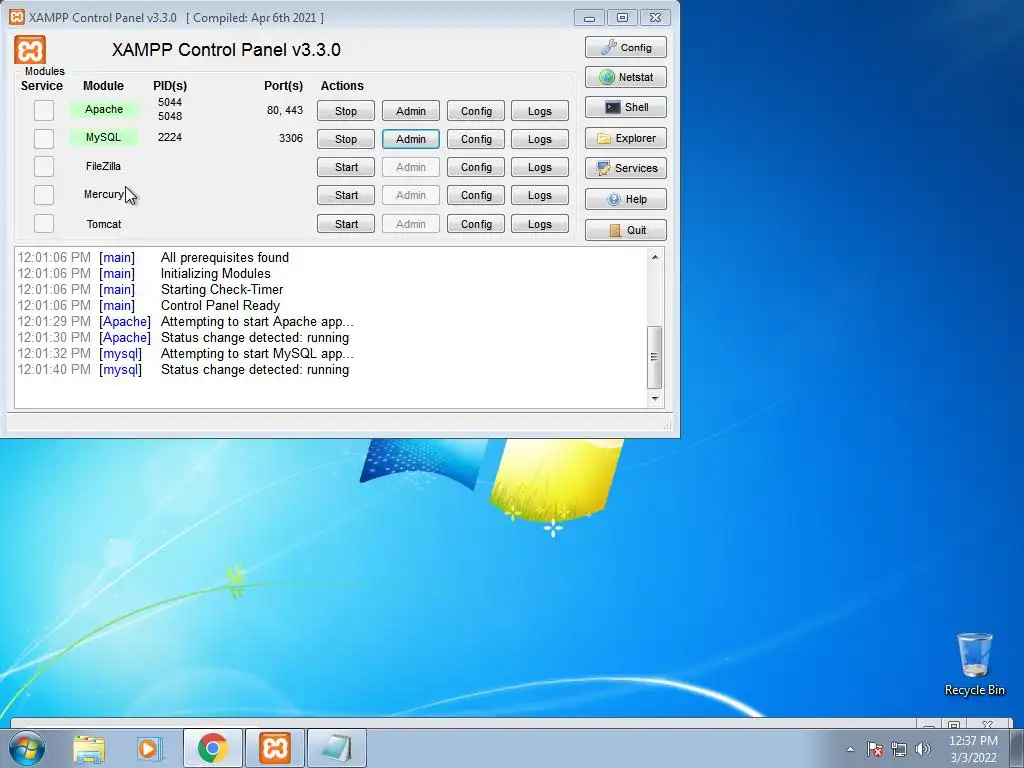This screenshot has height=768, width=1024.
Task: Switch to Google Chrome in taskbar
Action: (213, 748)
